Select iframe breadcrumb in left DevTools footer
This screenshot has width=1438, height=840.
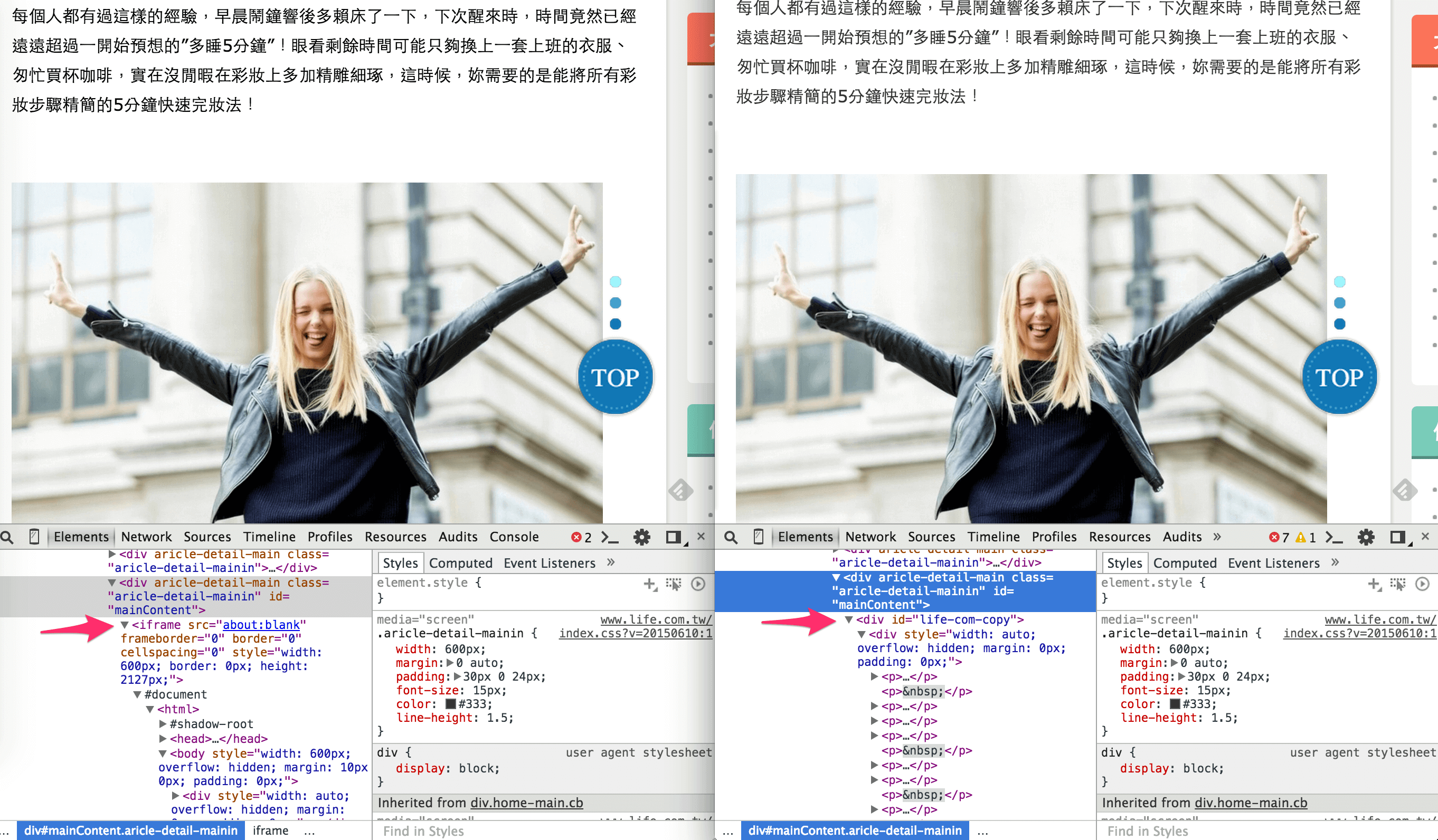pyautogui.click(x=270, y=831)
